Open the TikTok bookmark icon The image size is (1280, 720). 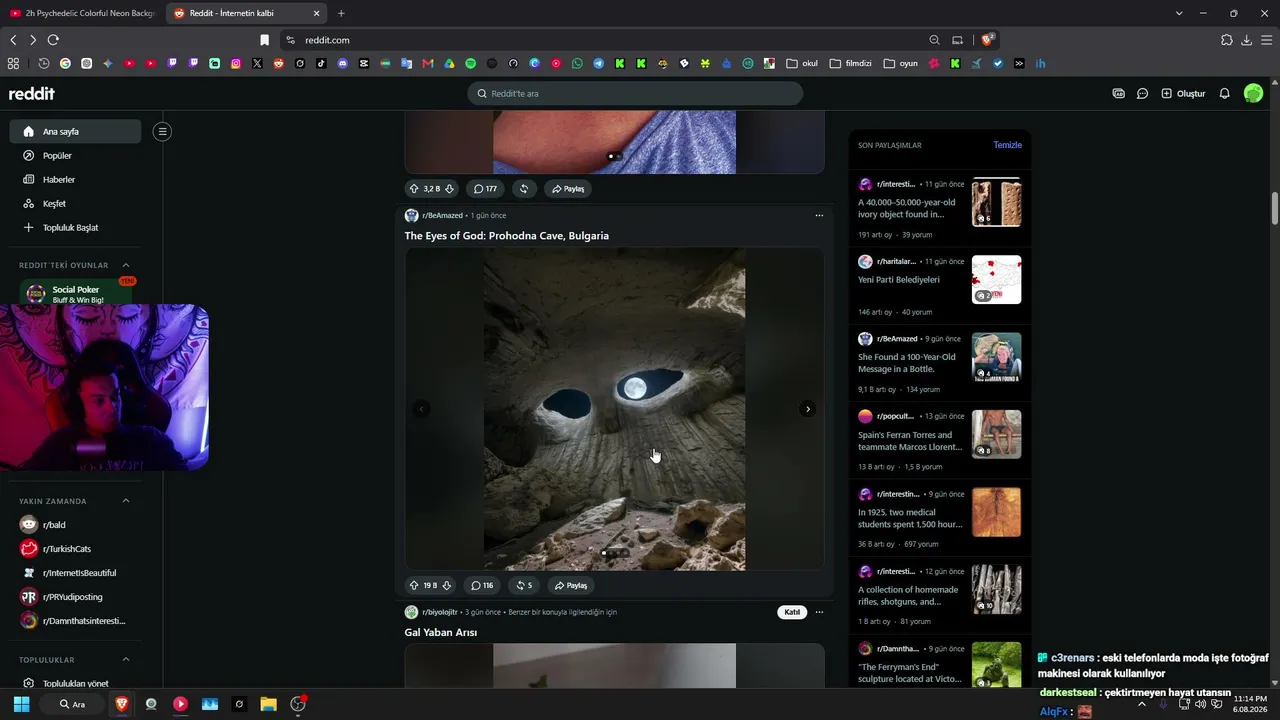(x=321, y=63)
